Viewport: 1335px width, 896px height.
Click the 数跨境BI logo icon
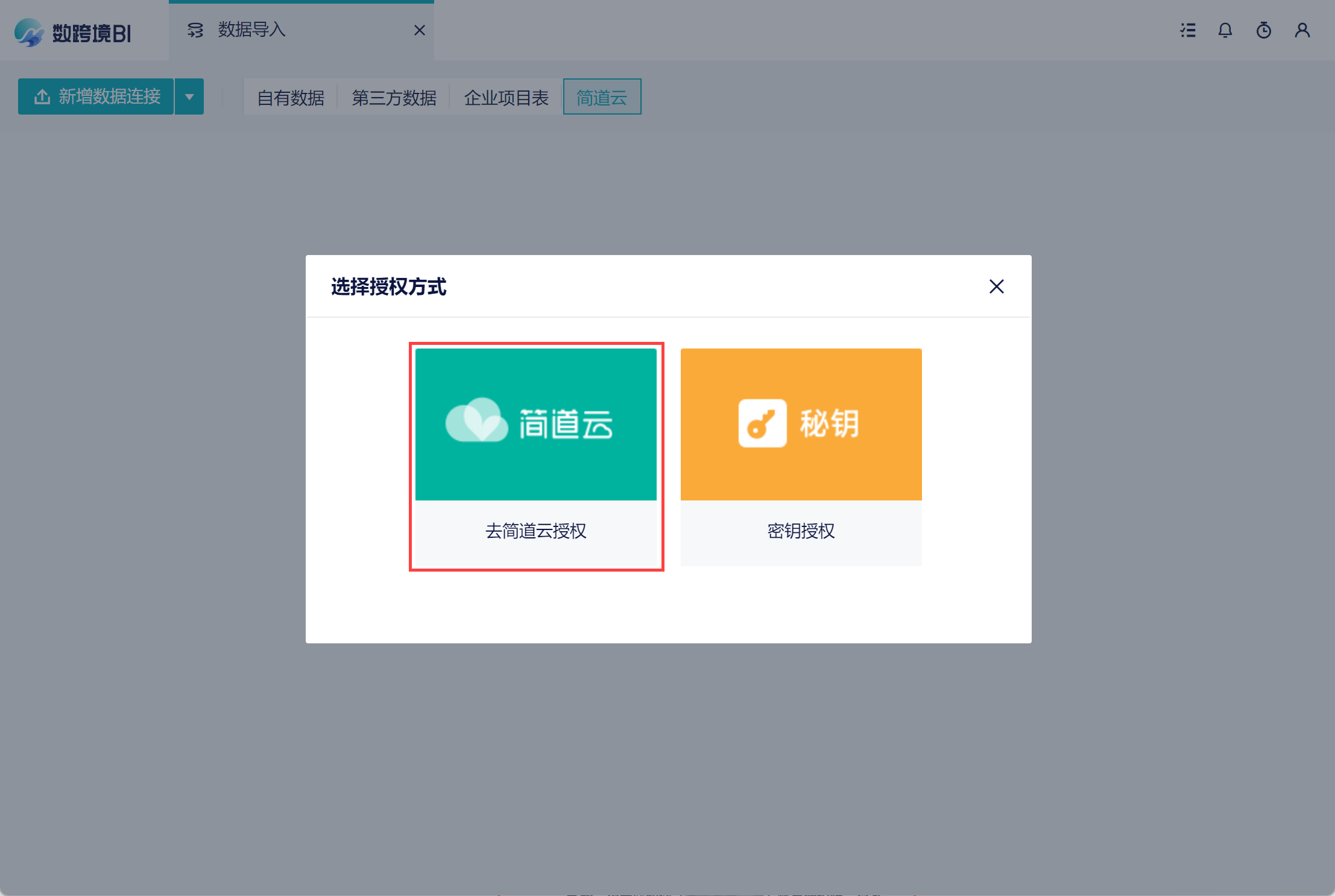(28, 32)
